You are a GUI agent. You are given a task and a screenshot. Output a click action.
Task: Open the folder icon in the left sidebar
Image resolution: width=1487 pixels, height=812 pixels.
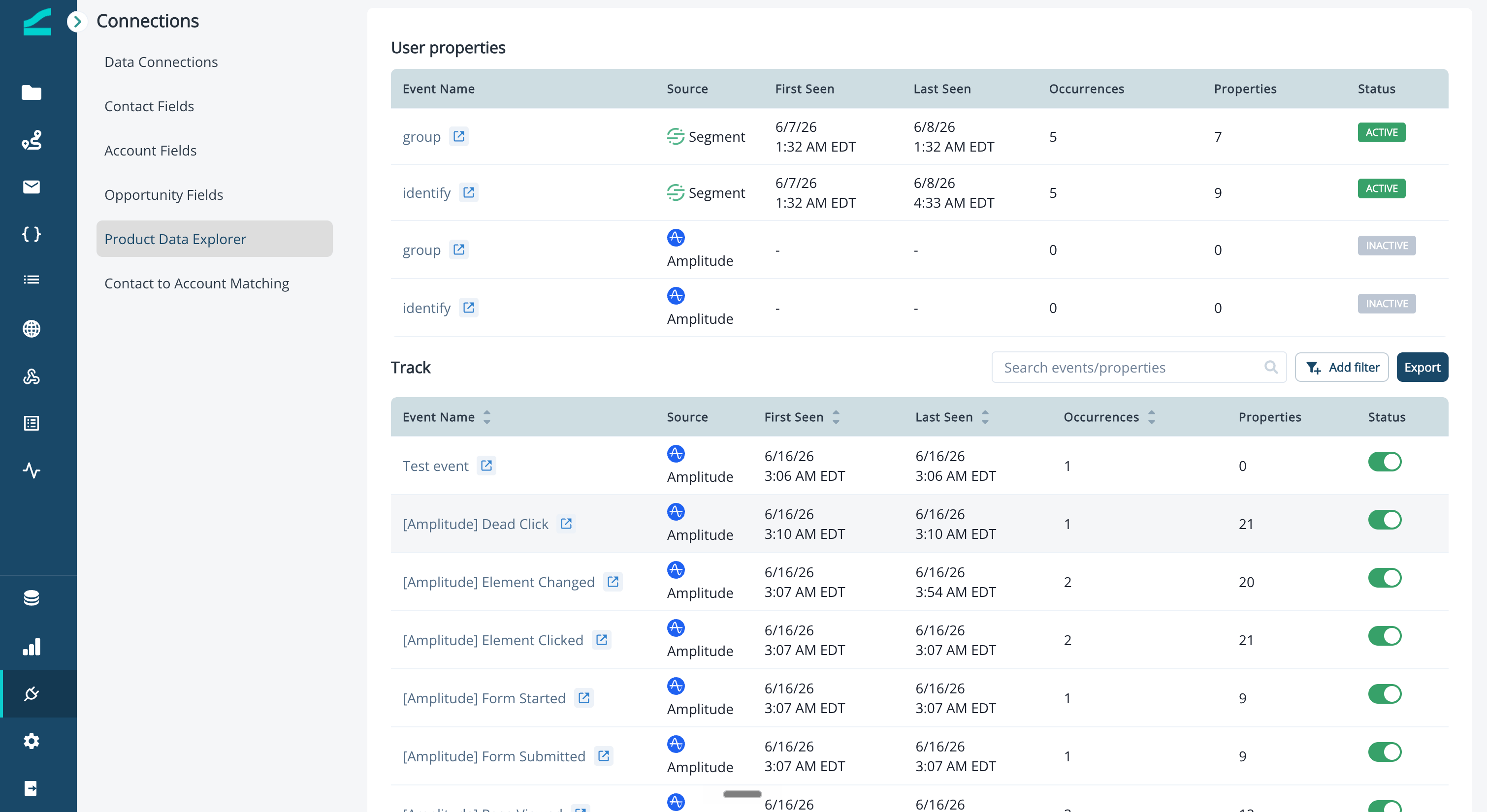[31, 93]
